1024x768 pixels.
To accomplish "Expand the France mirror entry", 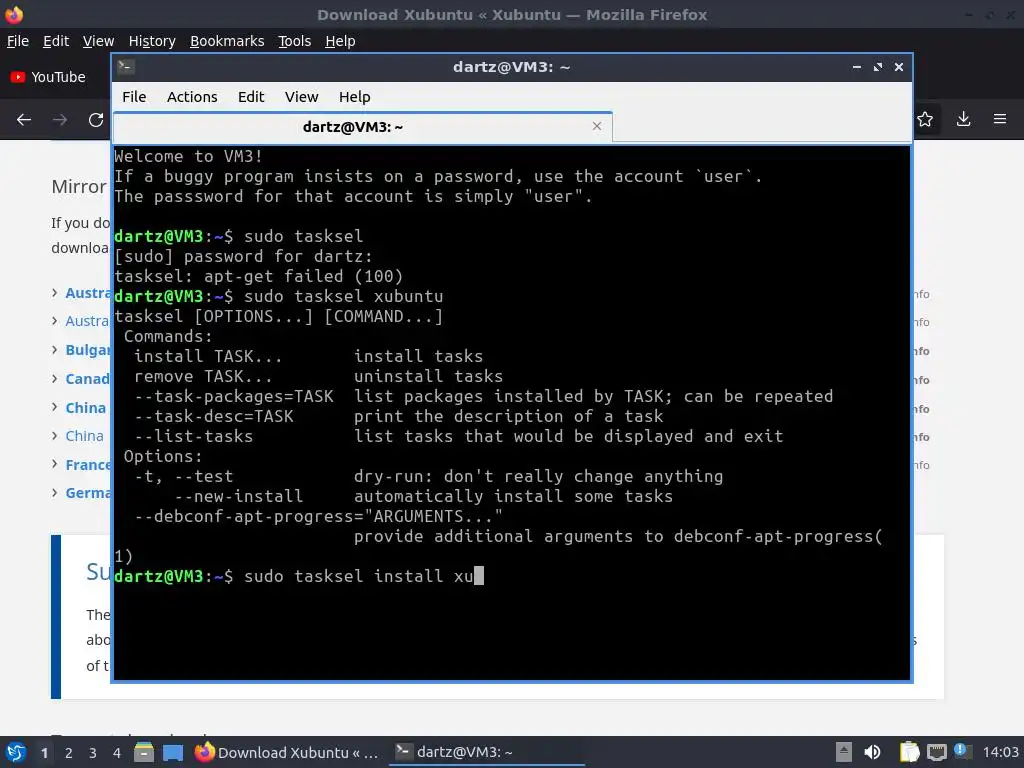I will tap(55, 464).
